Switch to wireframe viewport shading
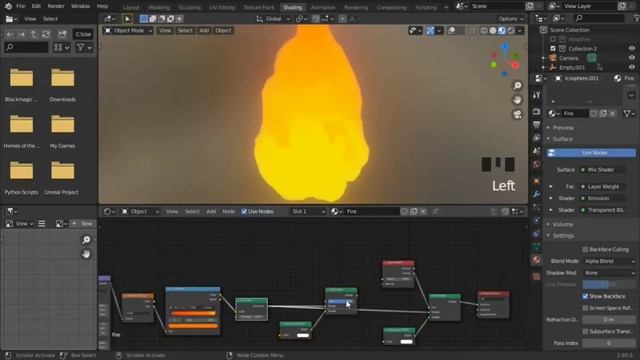 pyautogui.click(x=484, y=31)
